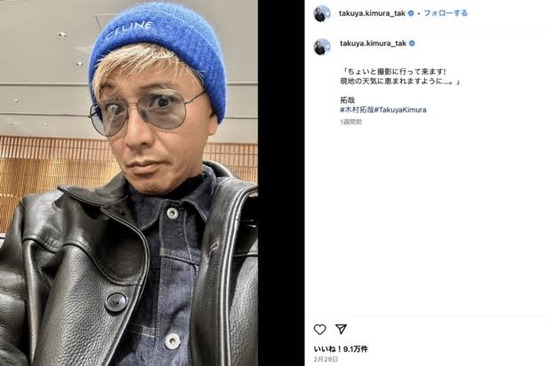The height and width of the screenshot is (366, 550).
Task: Click the フォローする follow button
Action: tap(445, 13)
